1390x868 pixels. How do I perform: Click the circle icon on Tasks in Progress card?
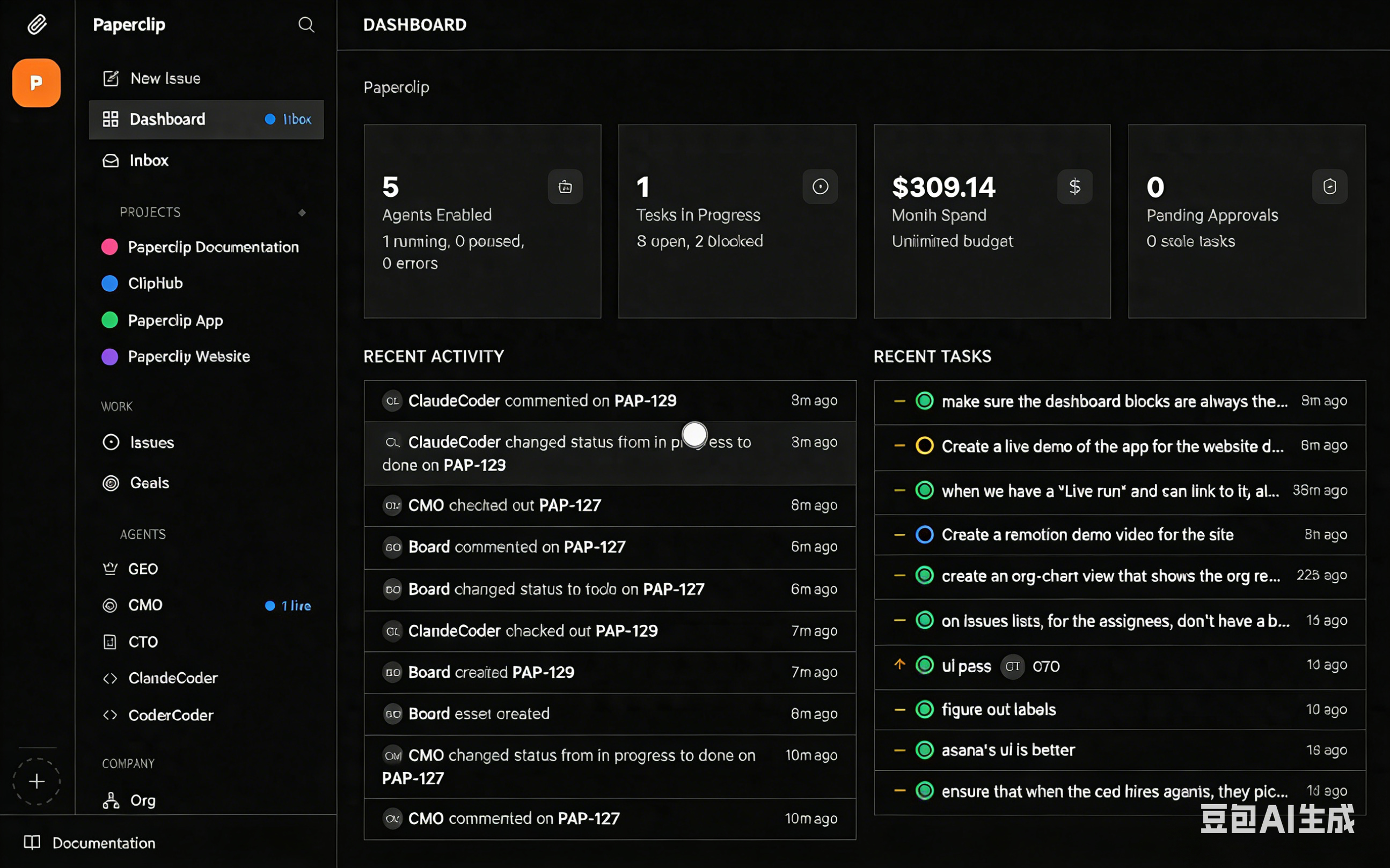[x=820, y=187]
